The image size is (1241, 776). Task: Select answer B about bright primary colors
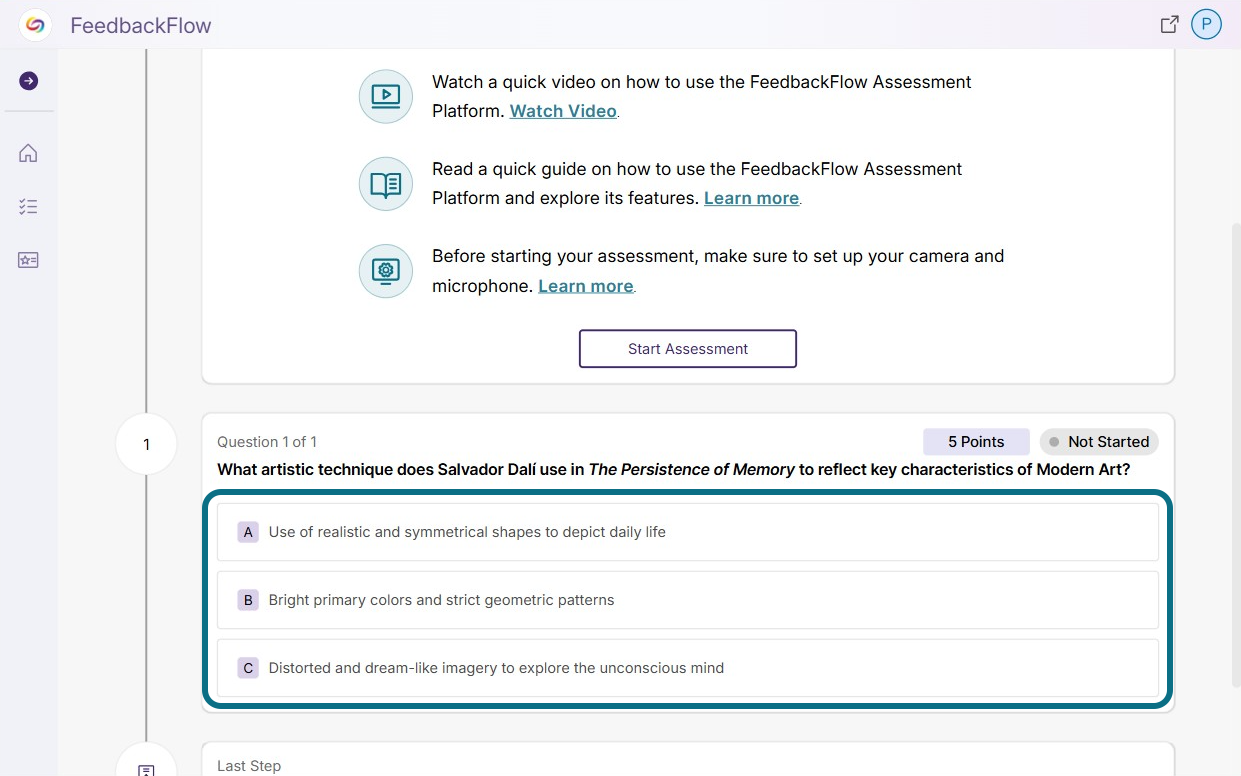coord(688,600)
